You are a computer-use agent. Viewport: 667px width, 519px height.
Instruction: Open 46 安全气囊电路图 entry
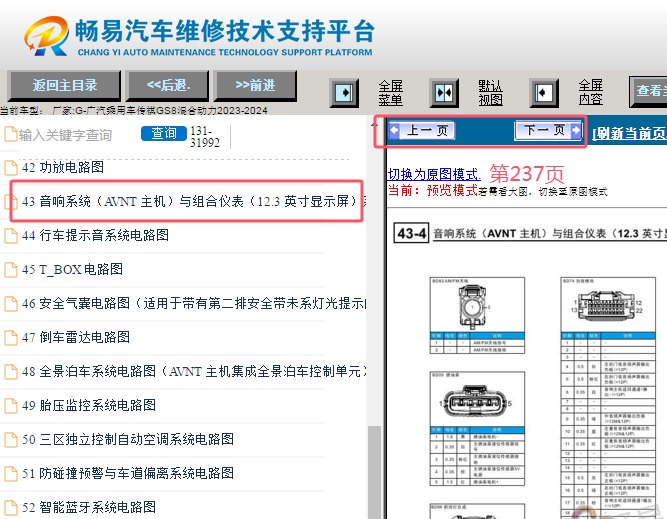pos(194,303)
